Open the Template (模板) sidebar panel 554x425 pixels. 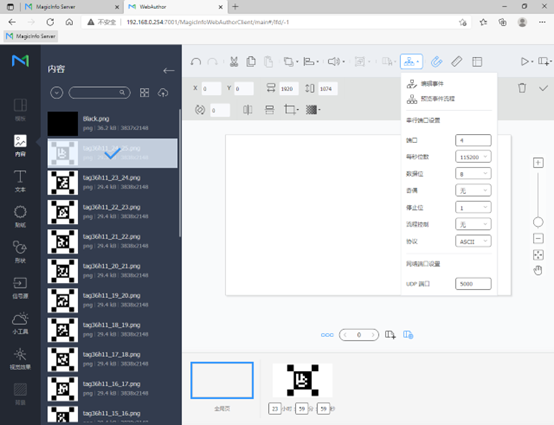click(x=20, y=110)
